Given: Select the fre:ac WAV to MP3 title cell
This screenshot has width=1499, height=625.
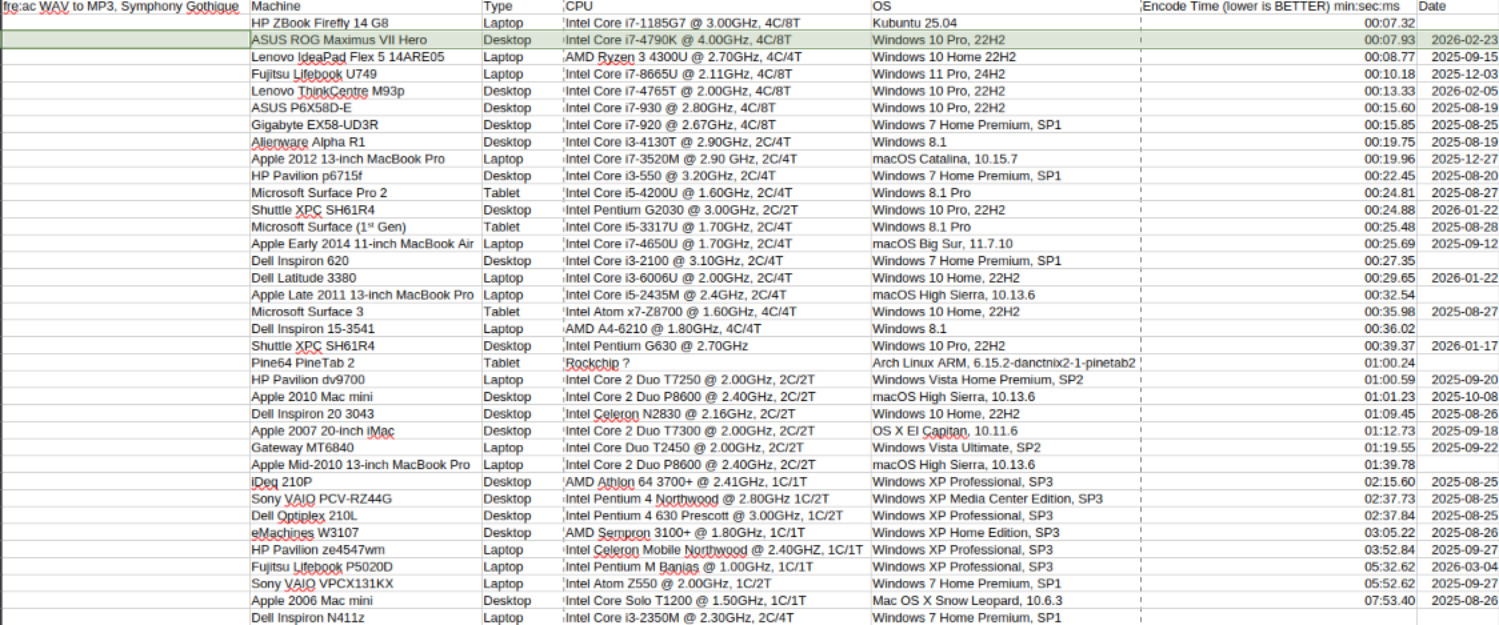Looking at the screenshot, I should (122, 6).
